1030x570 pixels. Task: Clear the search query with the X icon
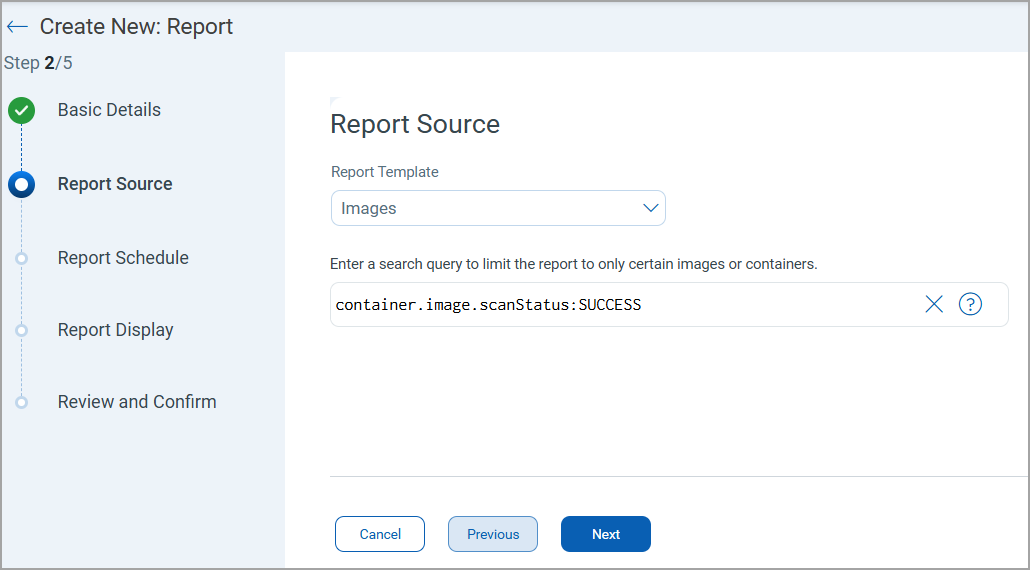(934, 305)
